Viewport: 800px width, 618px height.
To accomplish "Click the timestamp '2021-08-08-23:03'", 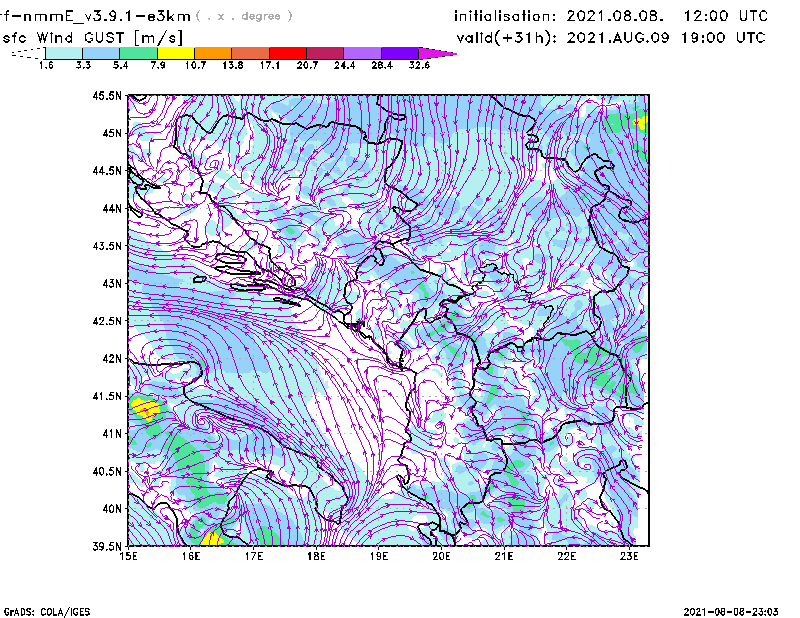I will [731, 612].
